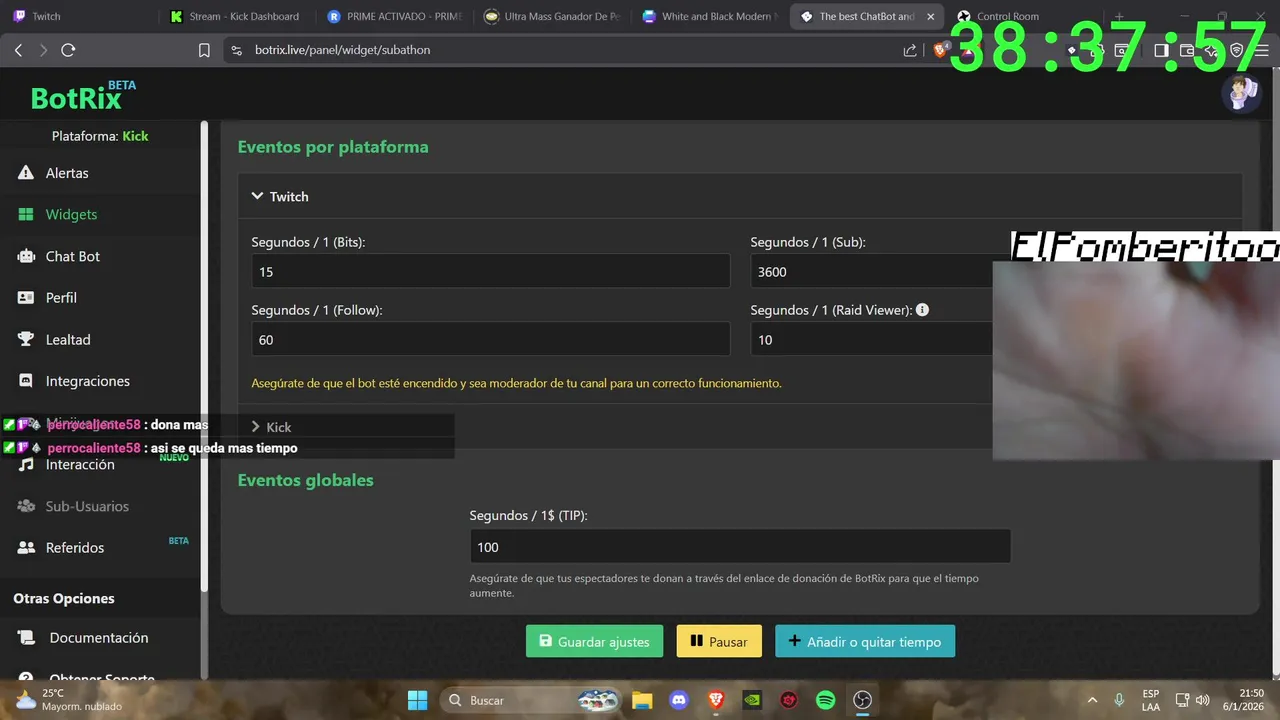Open the user avatar in top right

click(1240, 94)
